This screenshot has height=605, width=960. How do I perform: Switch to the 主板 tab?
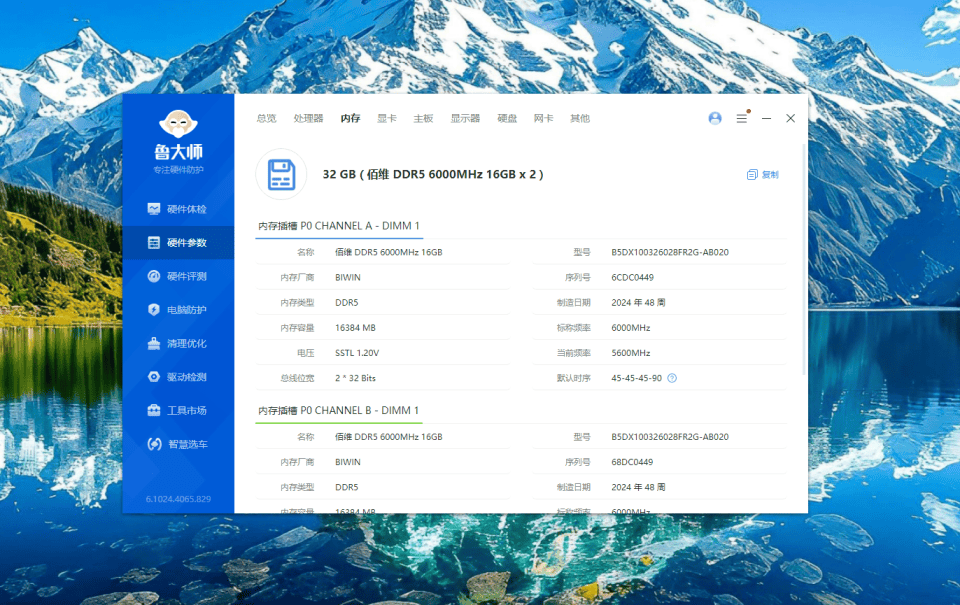423,118
